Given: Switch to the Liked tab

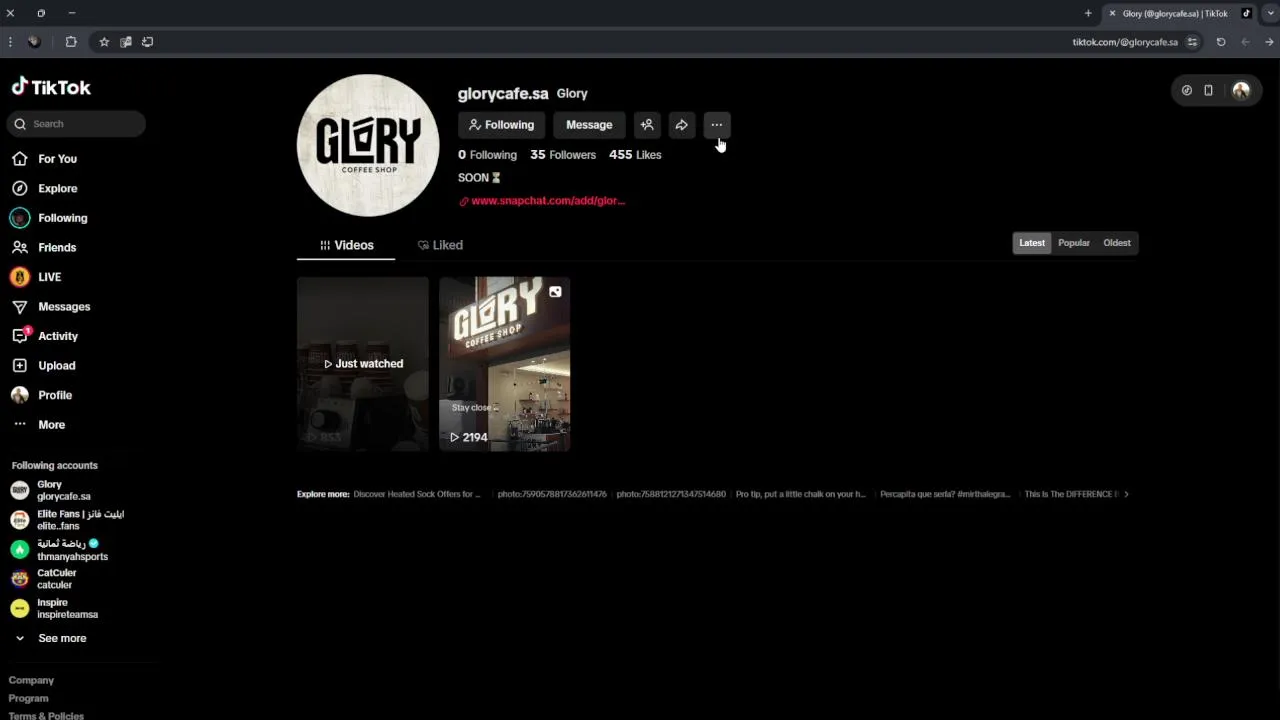Looking at the screenshot, I should click(x=440, y=245).
